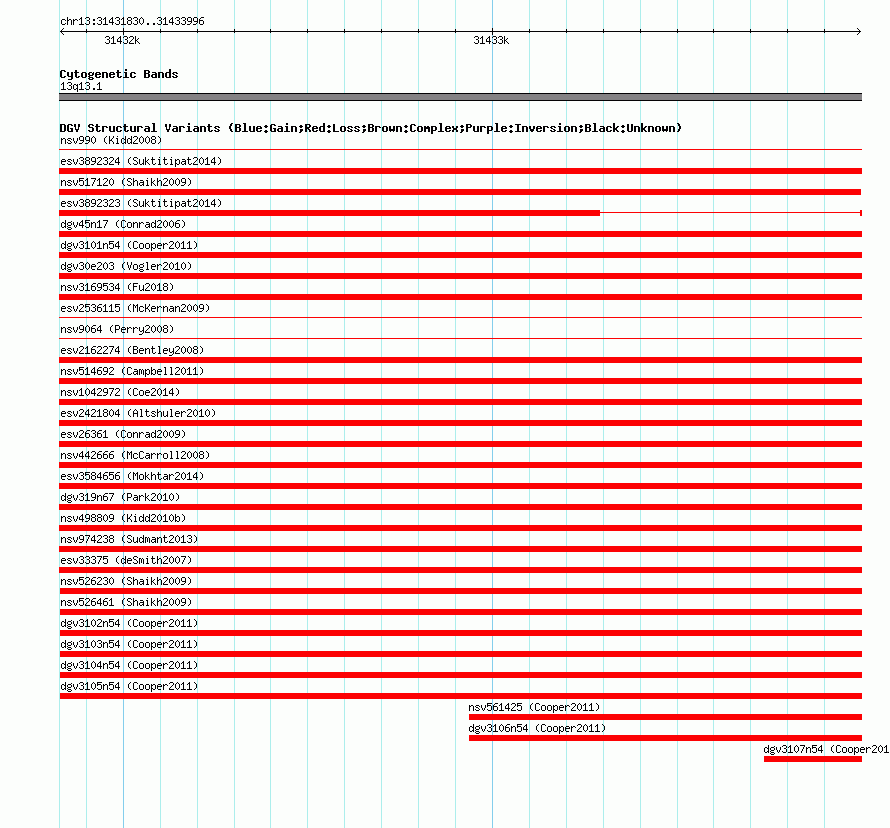Click thick red segment of esv3892323 bar
Image resolution: width=890 pixels, height=828 pixels.
tap(330, 213)
